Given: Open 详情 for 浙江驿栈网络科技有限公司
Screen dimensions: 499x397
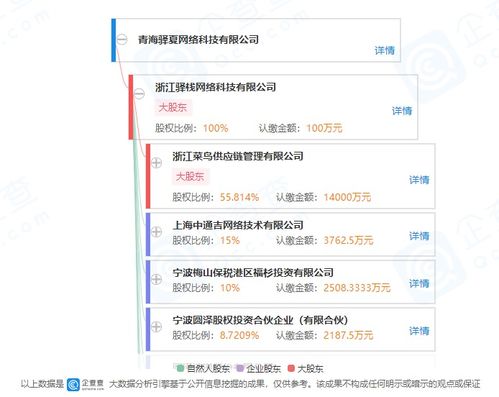Looking at the screenshot, I should tap(402, 111).
